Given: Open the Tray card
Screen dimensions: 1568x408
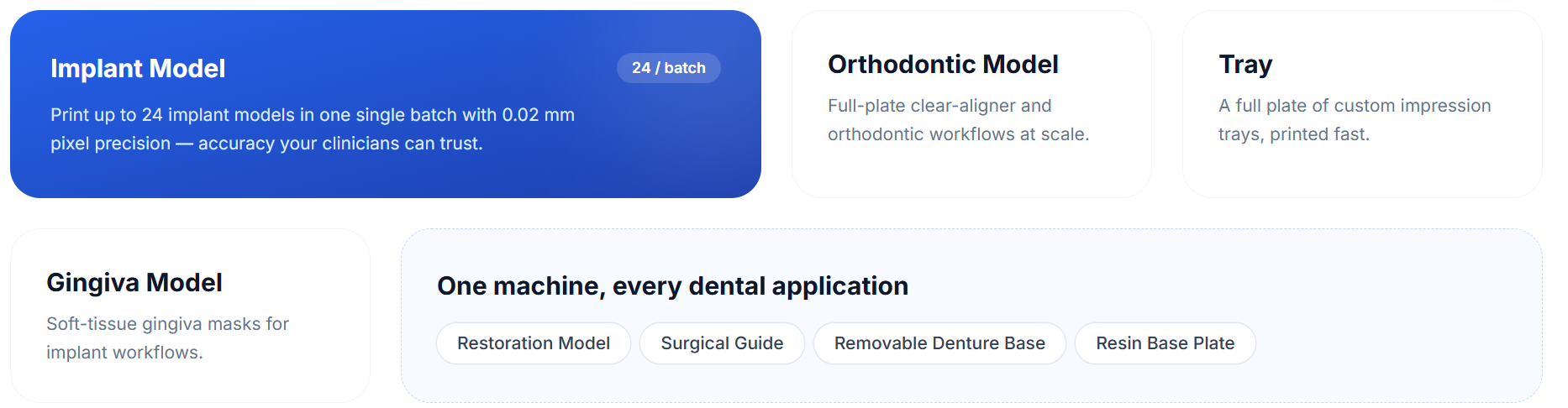Looking at the screenshot, I should [1362, 104].
